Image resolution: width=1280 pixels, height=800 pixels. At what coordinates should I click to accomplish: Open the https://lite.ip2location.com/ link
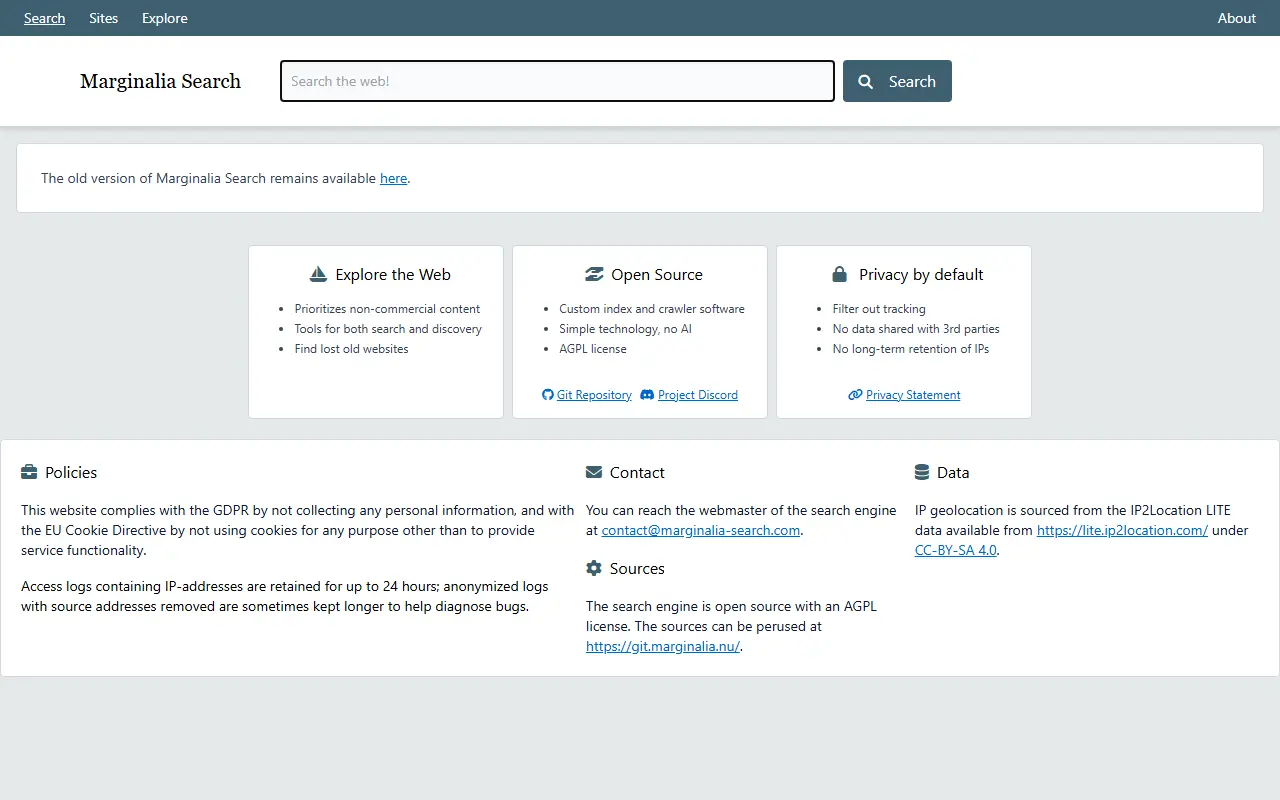tap(1122, 530)
